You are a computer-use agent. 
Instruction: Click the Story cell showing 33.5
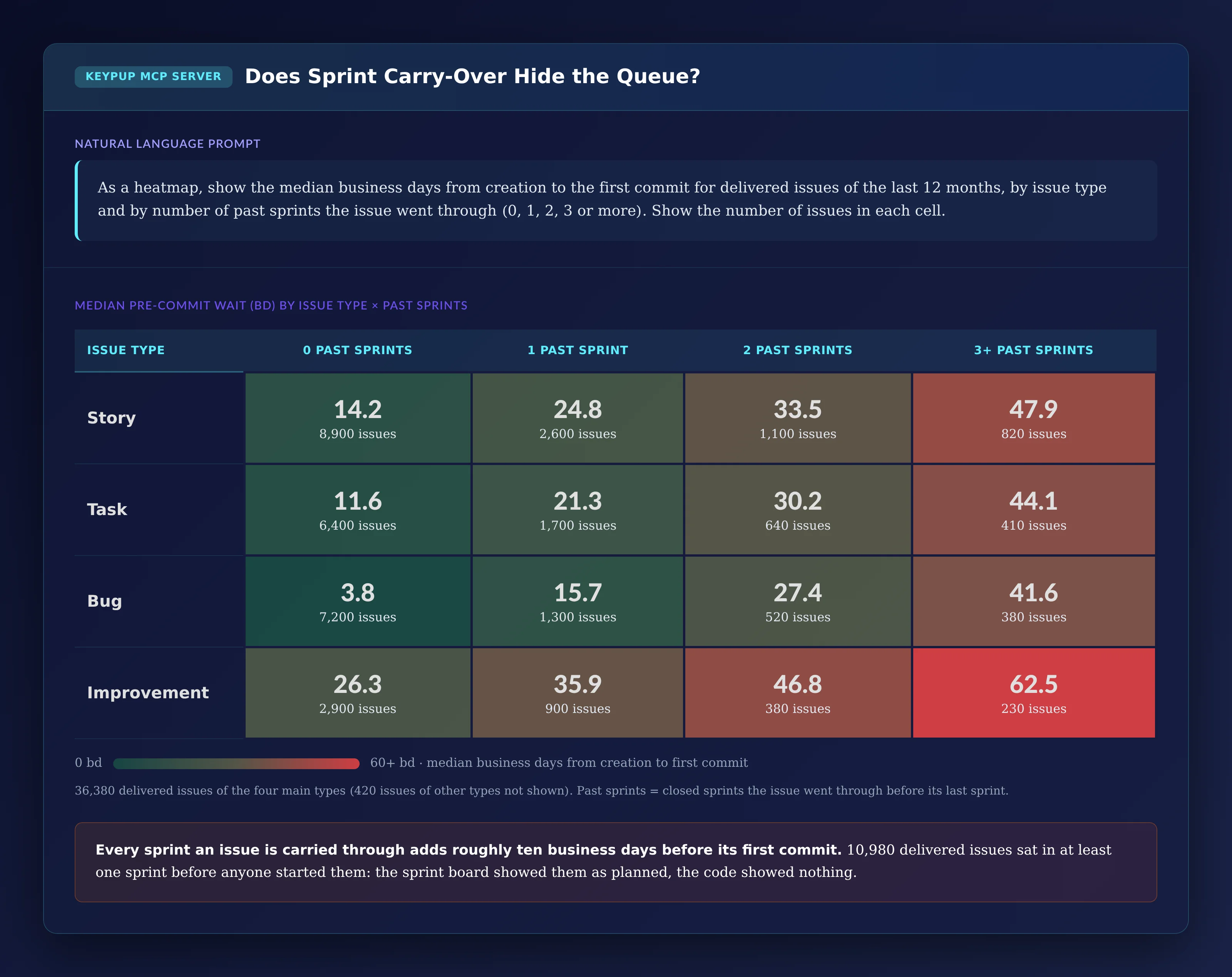tap(798, 418)
